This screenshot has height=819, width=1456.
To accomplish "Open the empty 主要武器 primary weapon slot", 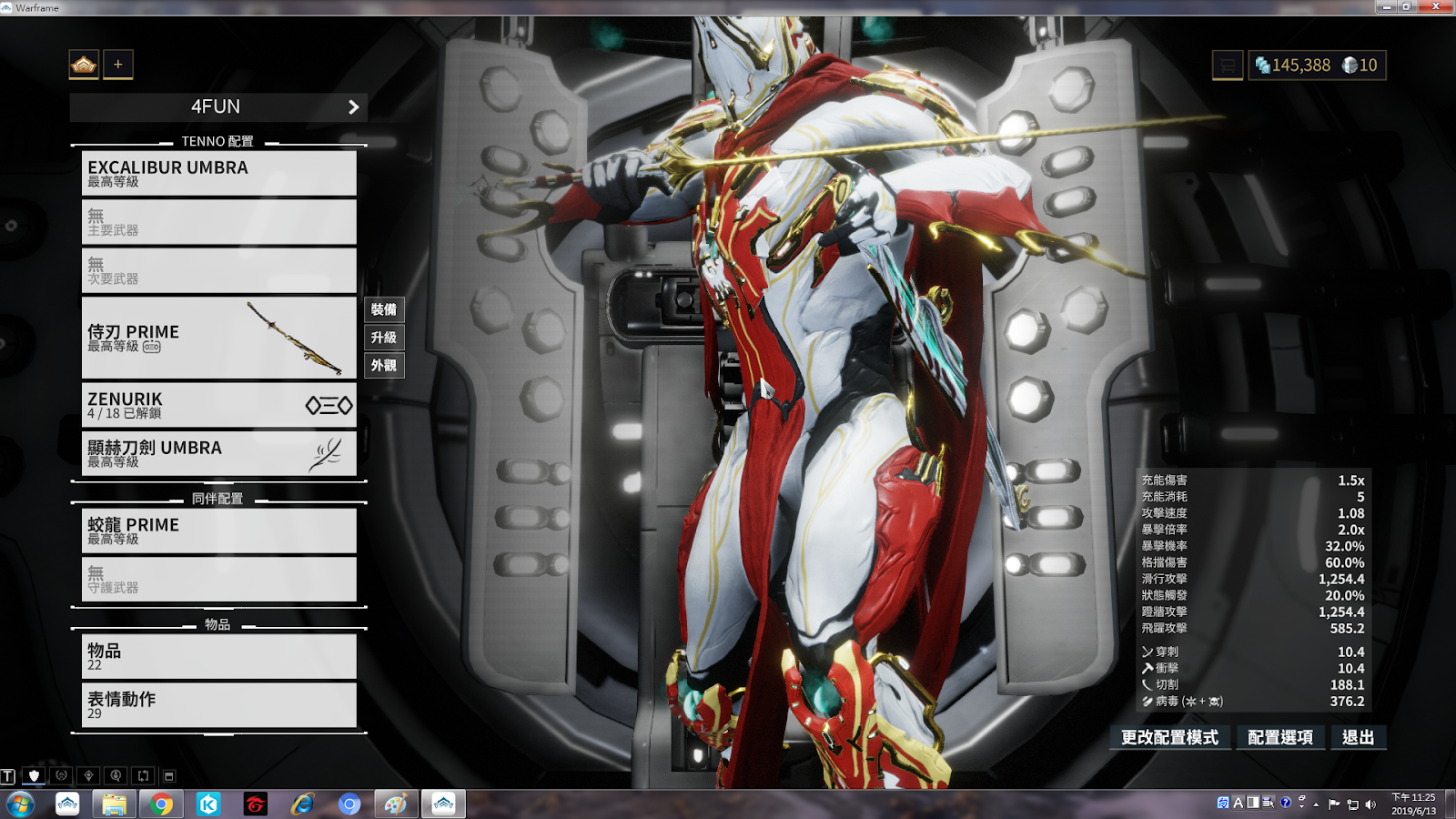I will (x=218, y=222).
